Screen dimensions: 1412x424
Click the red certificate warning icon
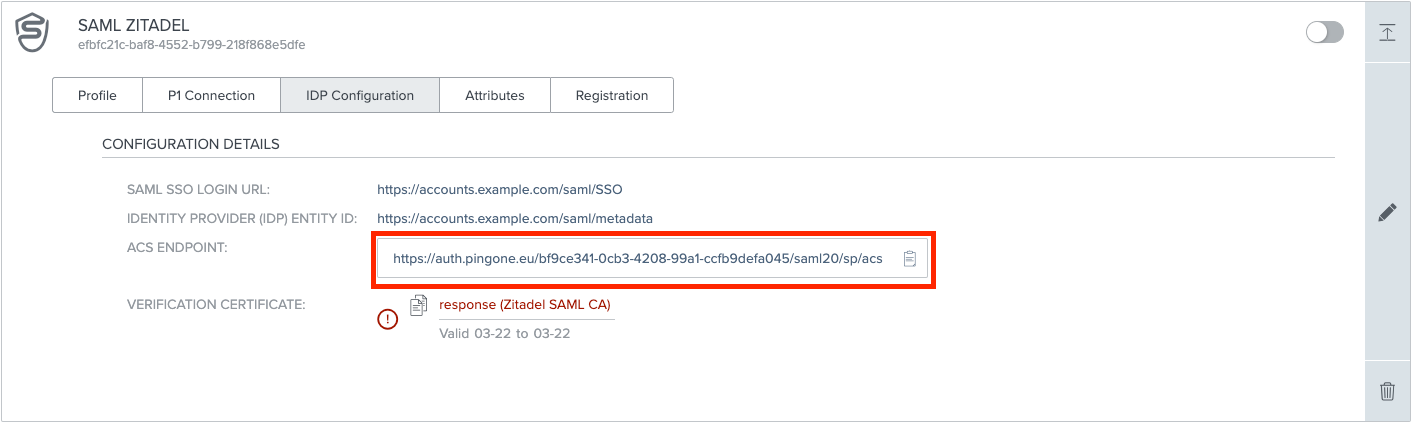click(x=388, y=319)
